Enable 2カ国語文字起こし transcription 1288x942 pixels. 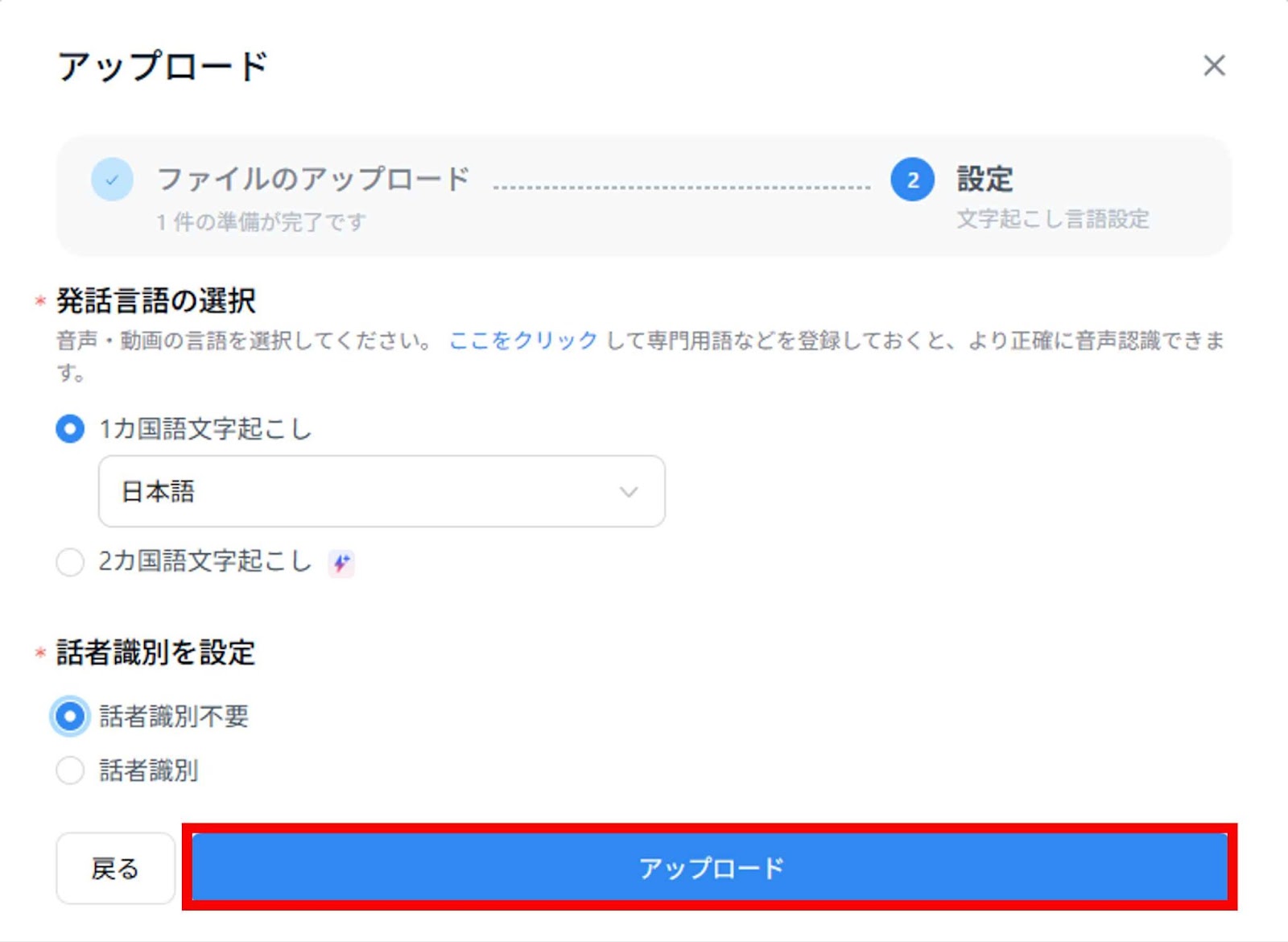click(70, 563)
